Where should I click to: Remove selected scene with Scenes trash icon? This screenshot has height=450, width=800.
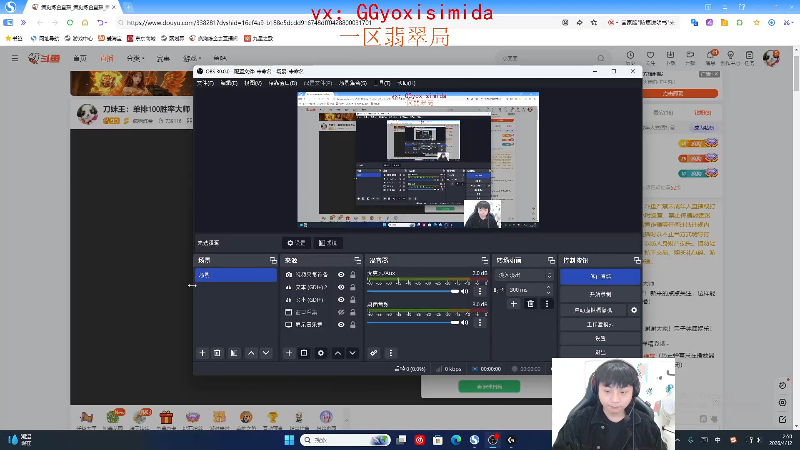coord(217,353)
